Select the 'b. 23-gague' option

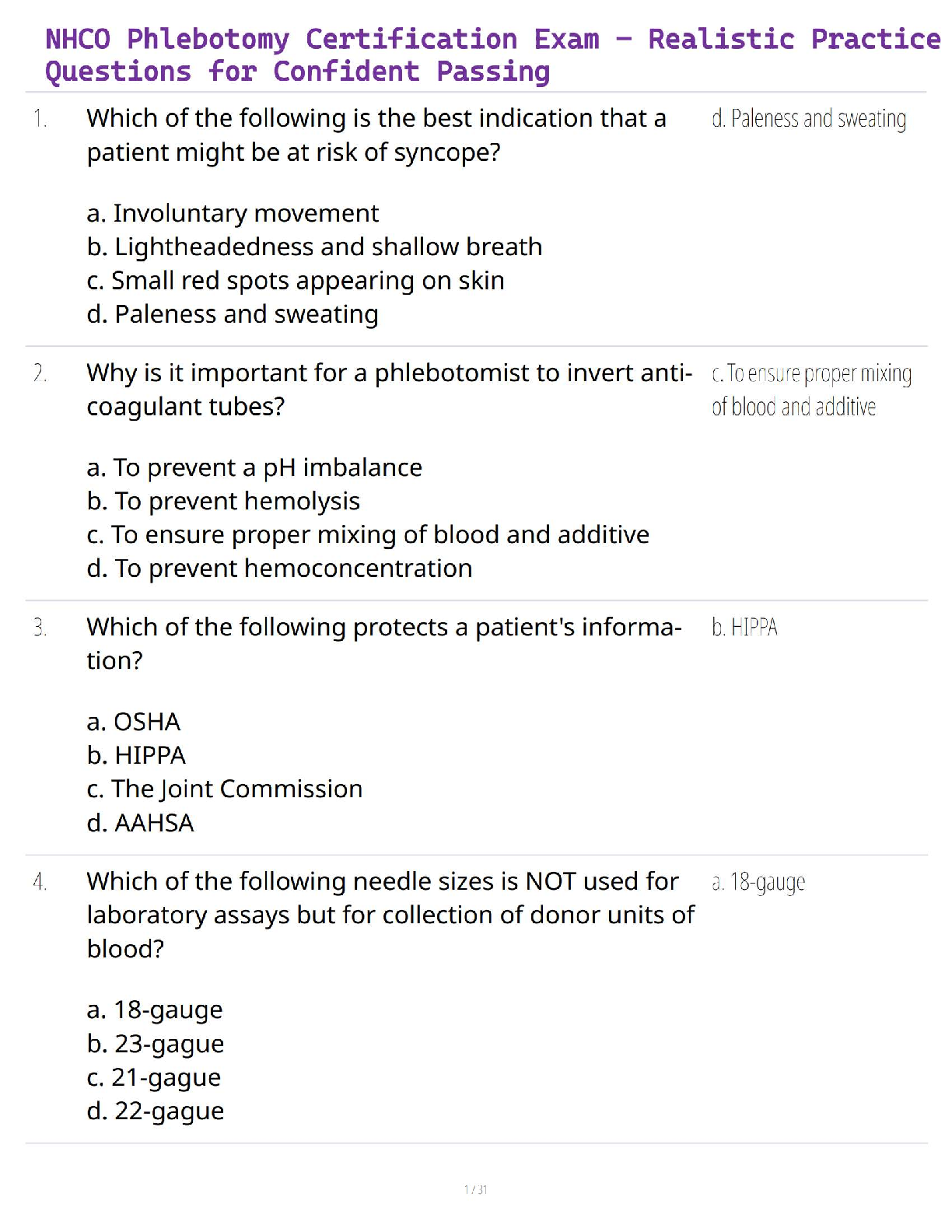click(x=156, y=1044)
